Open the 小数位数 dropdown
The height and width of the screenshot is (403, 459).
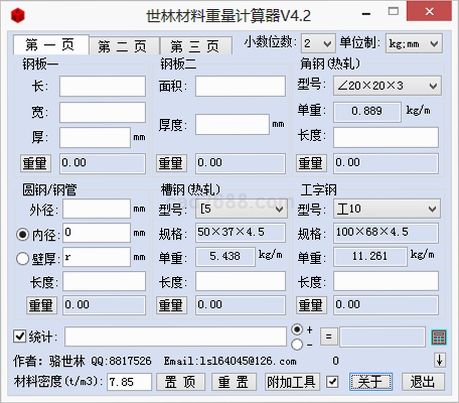point(318,43)
